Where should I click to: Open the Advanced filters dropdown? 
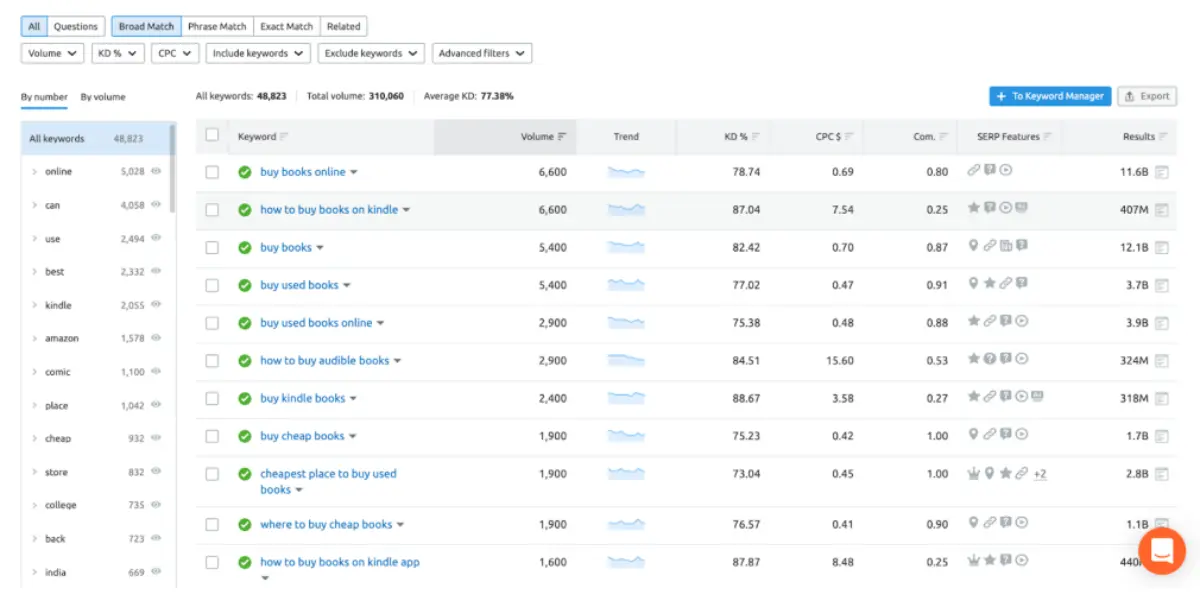(482, 53)
